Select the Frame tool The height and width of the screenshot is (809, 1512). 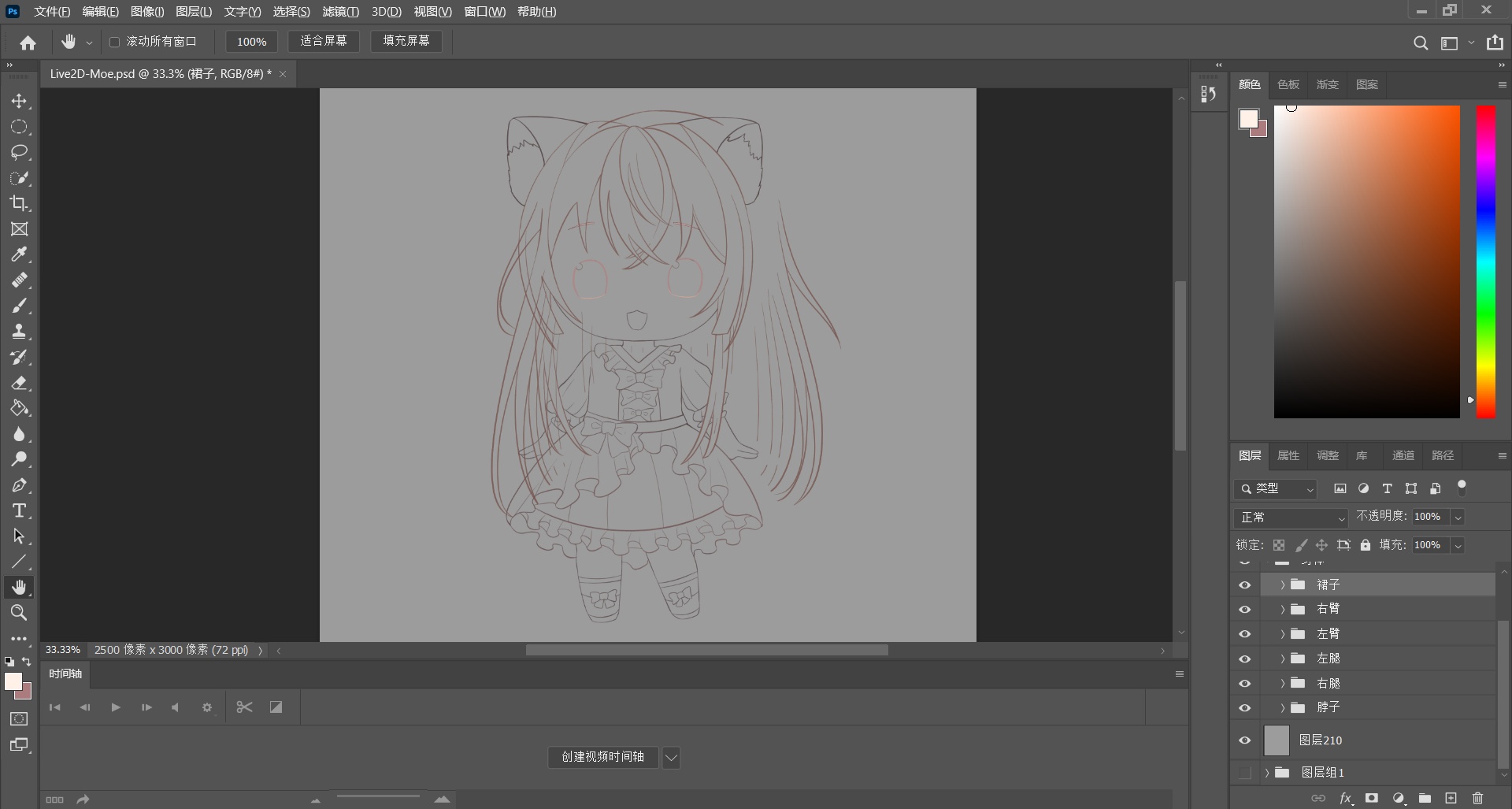(19, 229)
